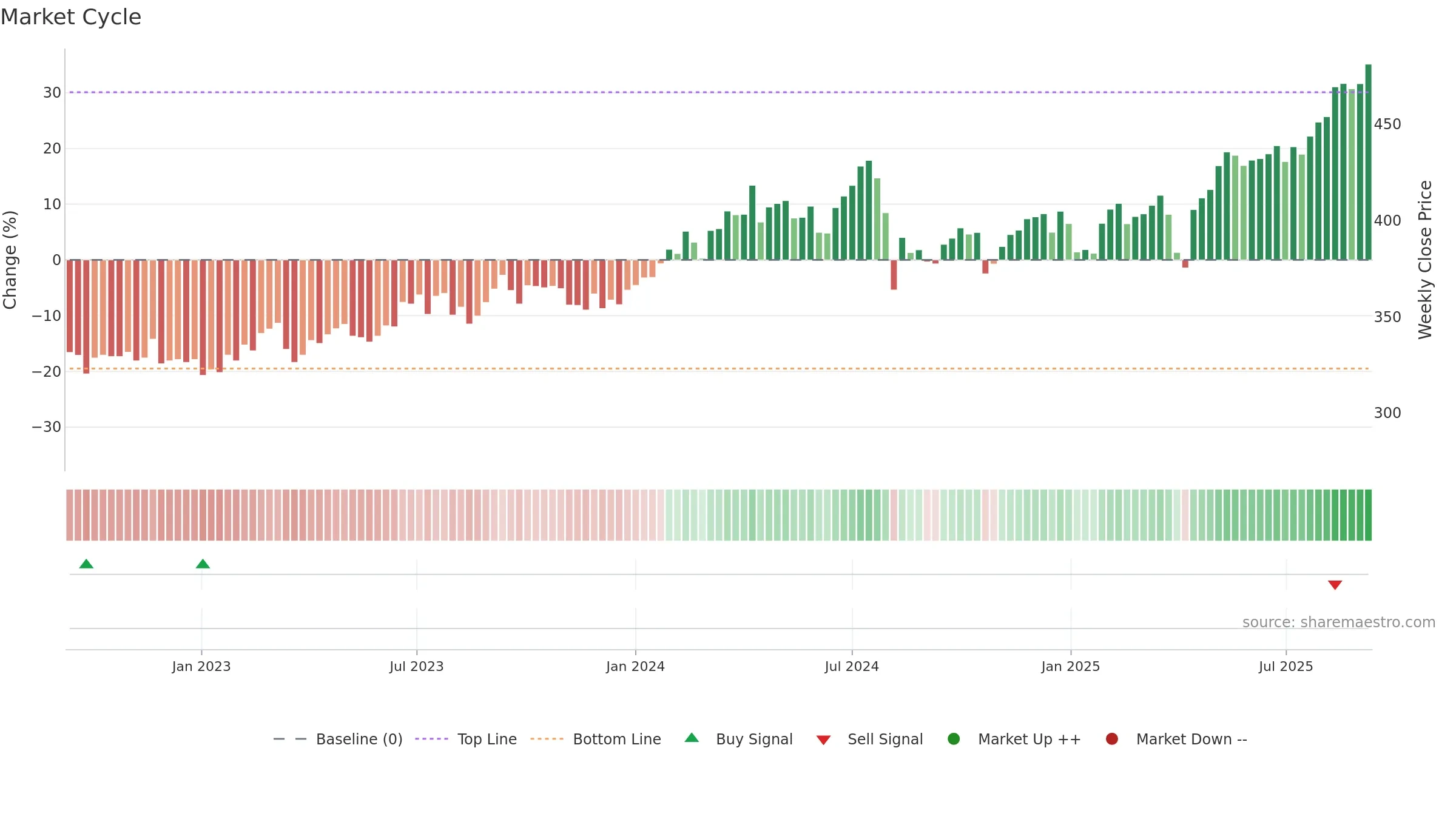1456x819 pixels.
Task: Toggle the Market Up ++ legend entry
Action: (1014, 739)
